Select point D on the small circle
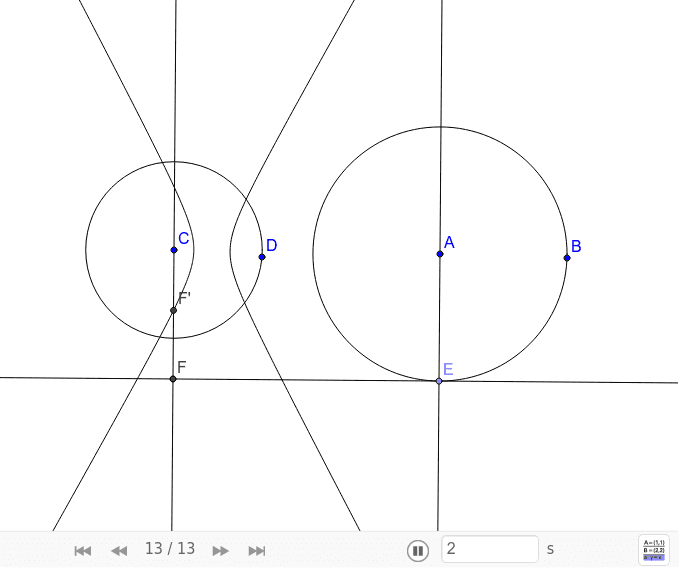Screen dimensions: 680x568 (262, 257)
